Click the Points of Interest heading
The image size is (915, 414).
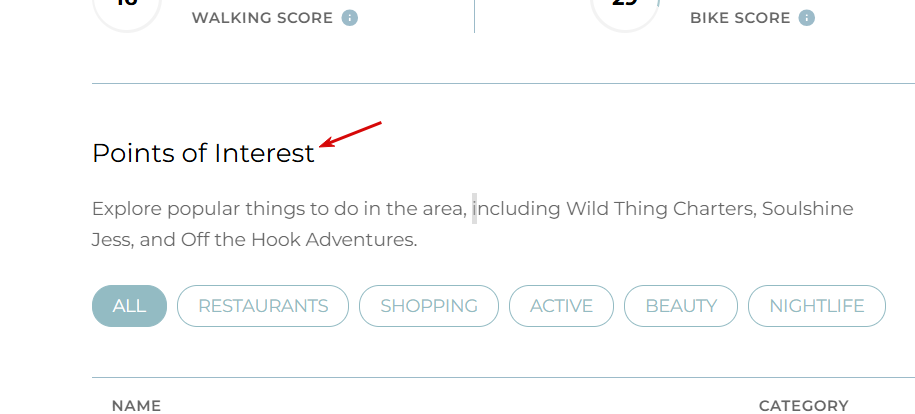[x=204, y=154]
